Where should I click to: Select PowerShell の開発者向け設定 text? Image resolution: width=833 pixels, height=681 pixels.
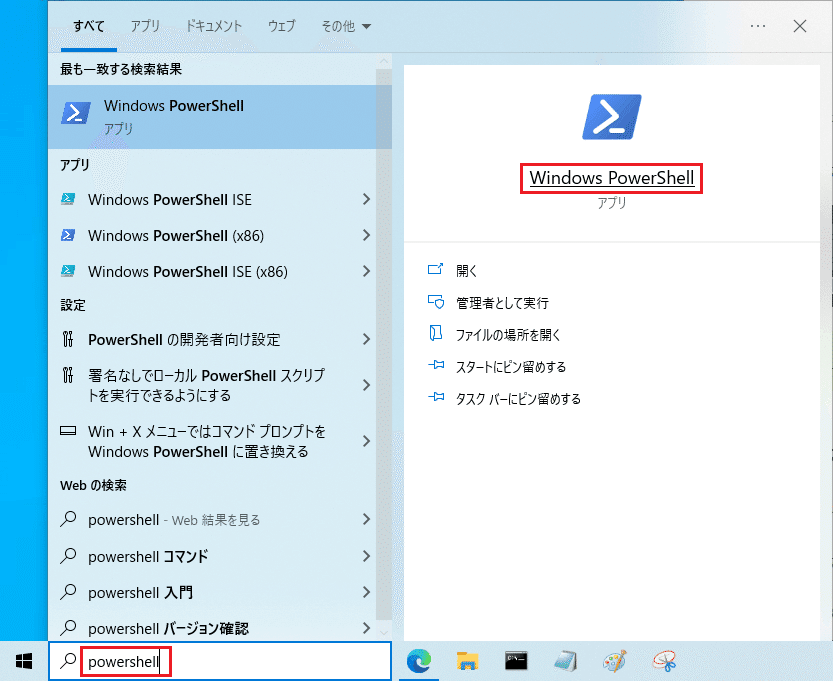click(184, 339)
